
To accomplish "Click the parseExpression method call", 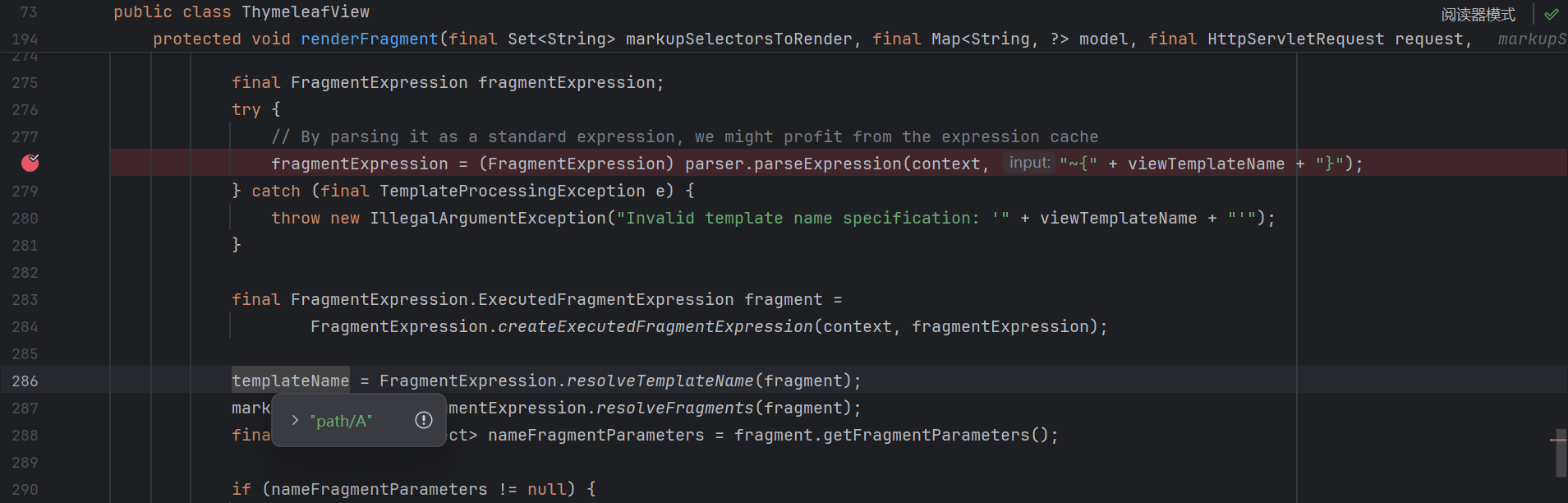I will point(827,164).
